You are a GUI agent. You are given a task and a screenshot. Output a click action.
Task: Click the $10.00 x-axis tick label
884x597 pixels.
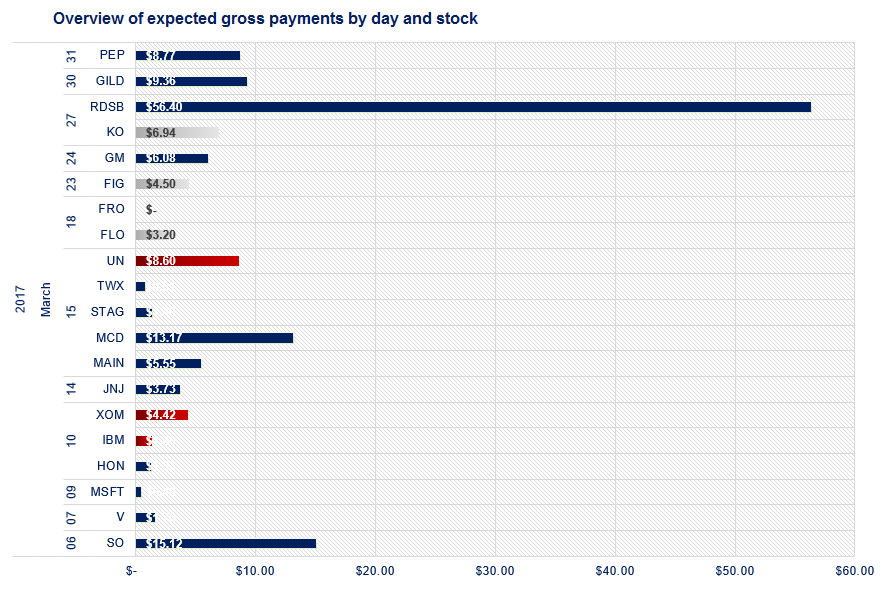(x=255, y=571)
